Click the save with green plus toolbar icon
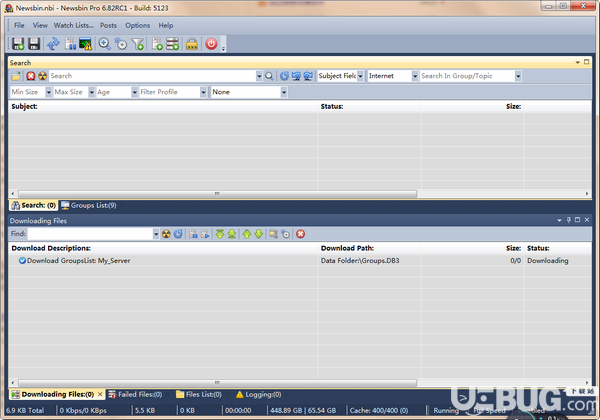This screenshot has height=420, width=600. pyautogui.click(x=18, y=44)
